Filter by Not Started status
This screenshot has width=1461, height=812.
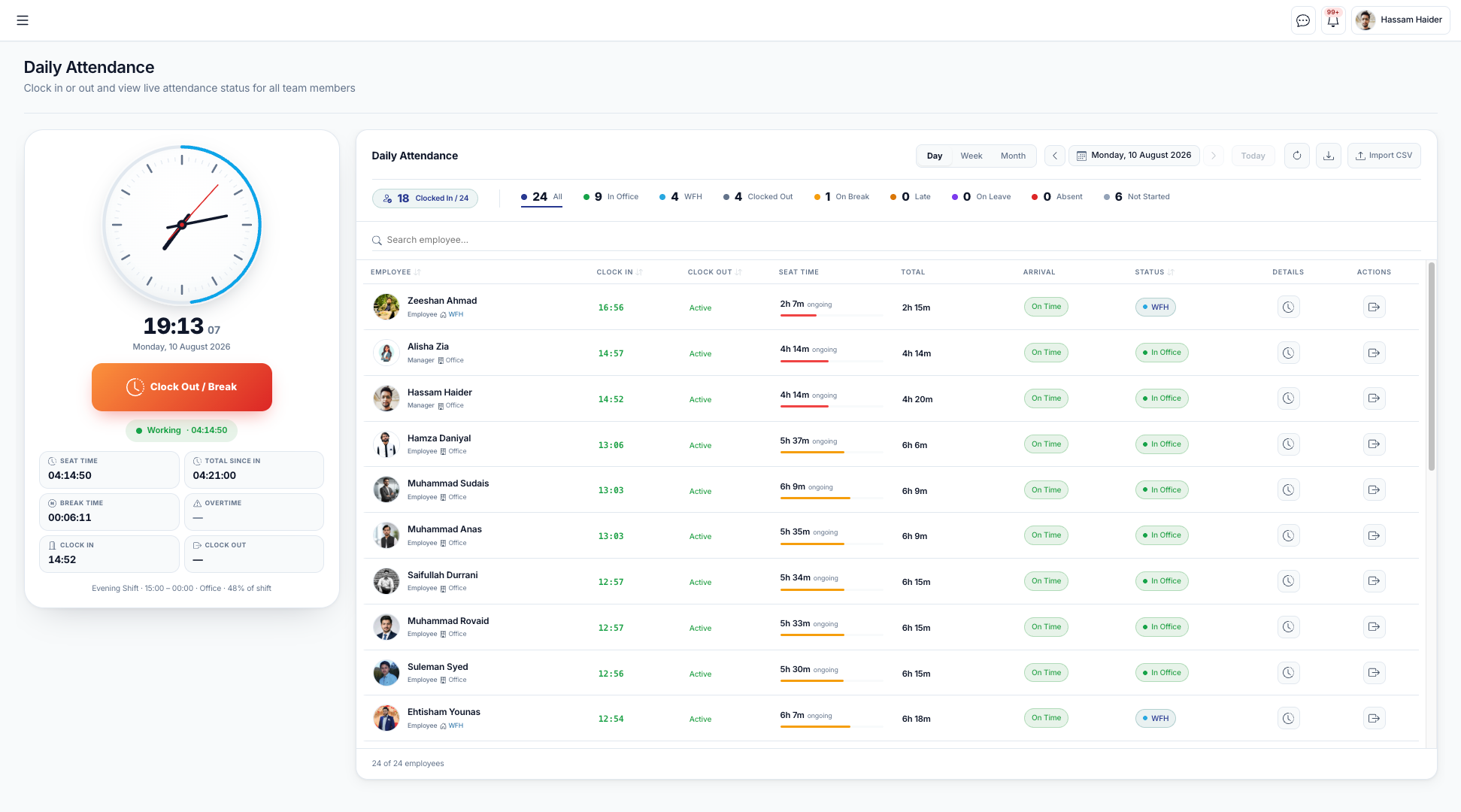[x=1136, y=197]
